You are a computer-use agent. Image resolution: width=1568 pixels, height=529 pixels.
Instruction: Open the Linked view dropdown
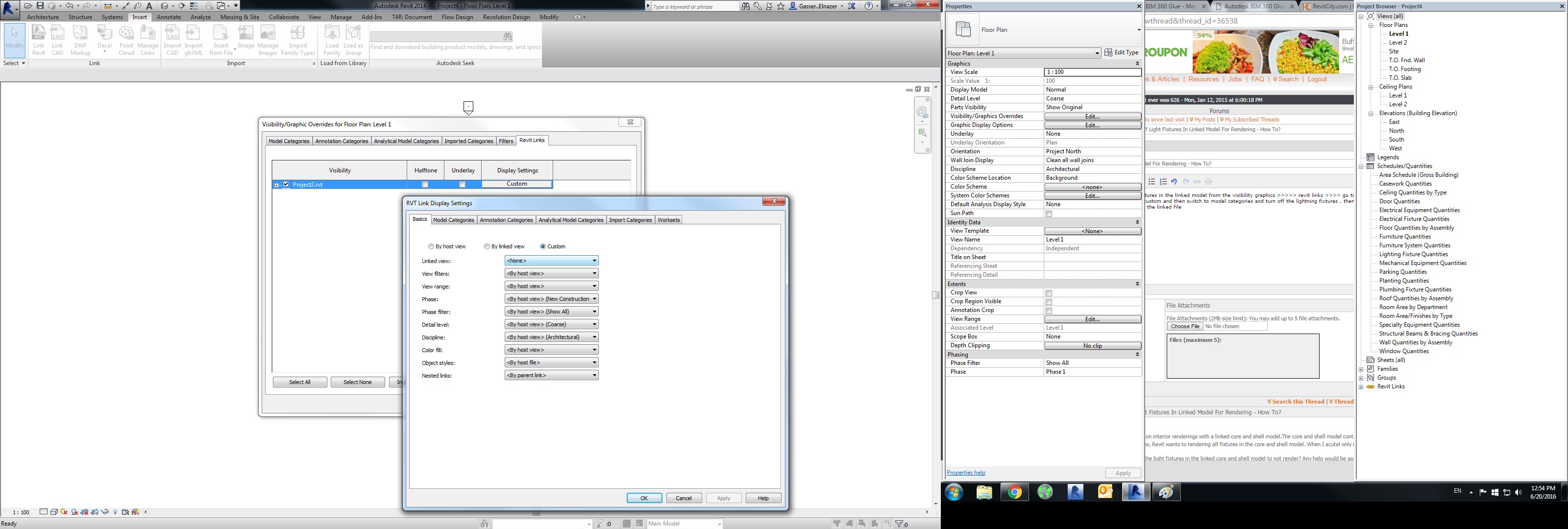click(551, 261)
